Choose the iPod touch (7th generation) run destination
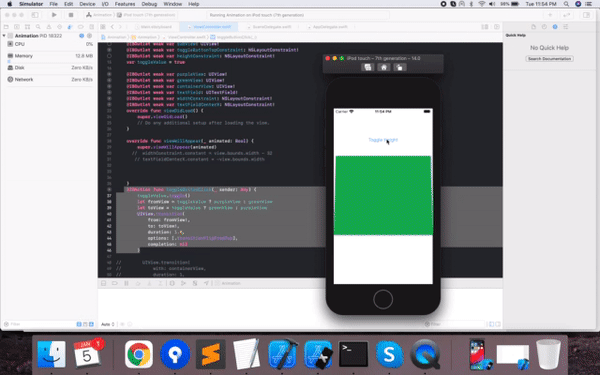 click(x=146, y=15)
